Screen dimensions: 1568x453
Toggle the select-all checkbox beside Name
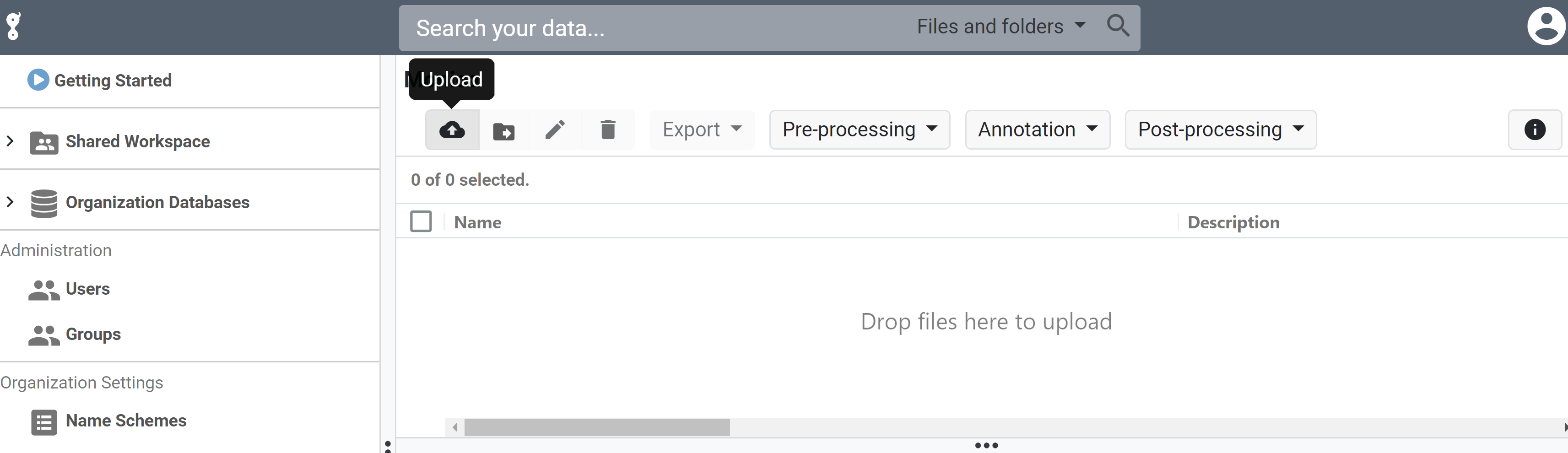[421, 221]
